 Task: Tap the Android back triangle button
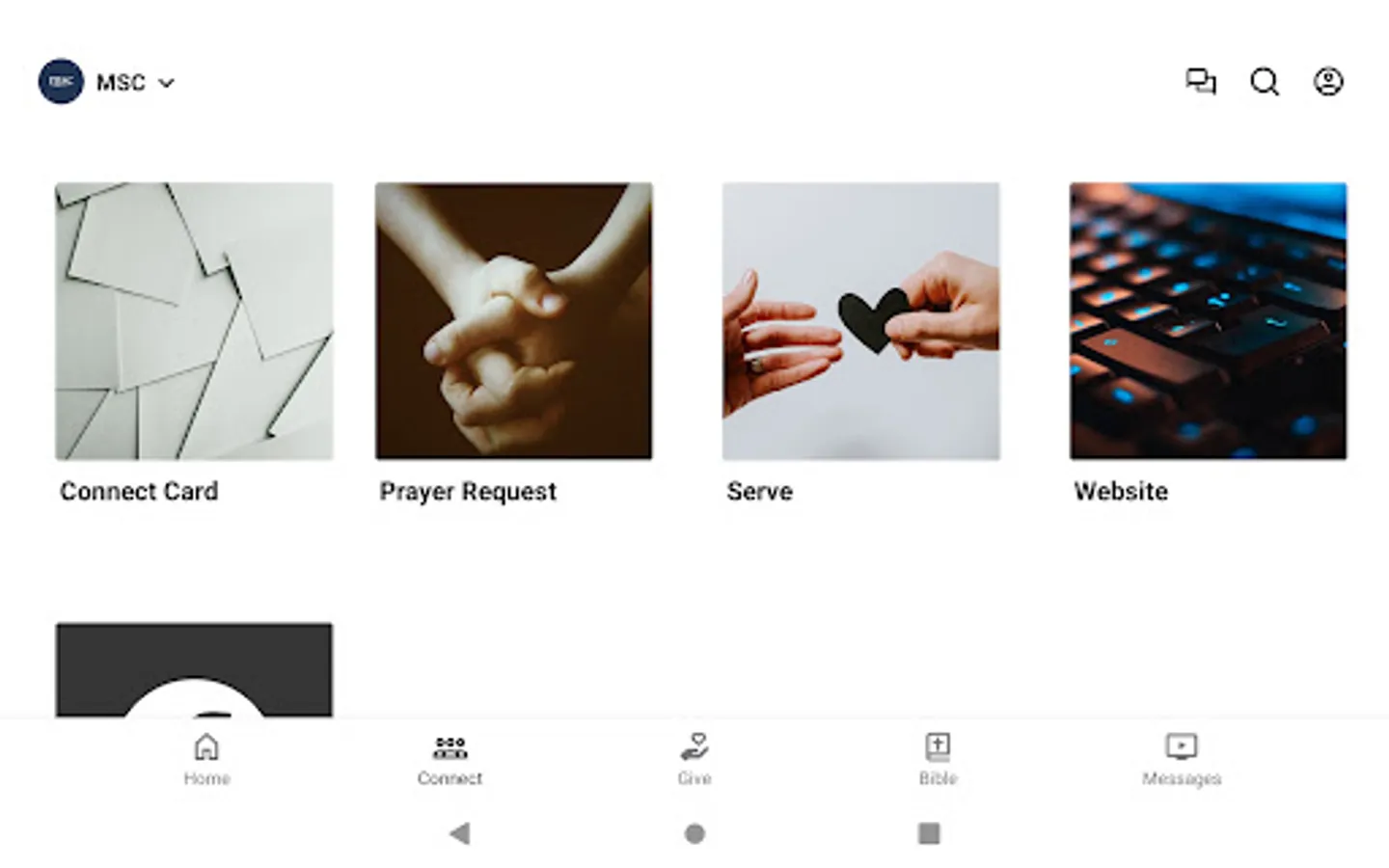click(460, 833)
